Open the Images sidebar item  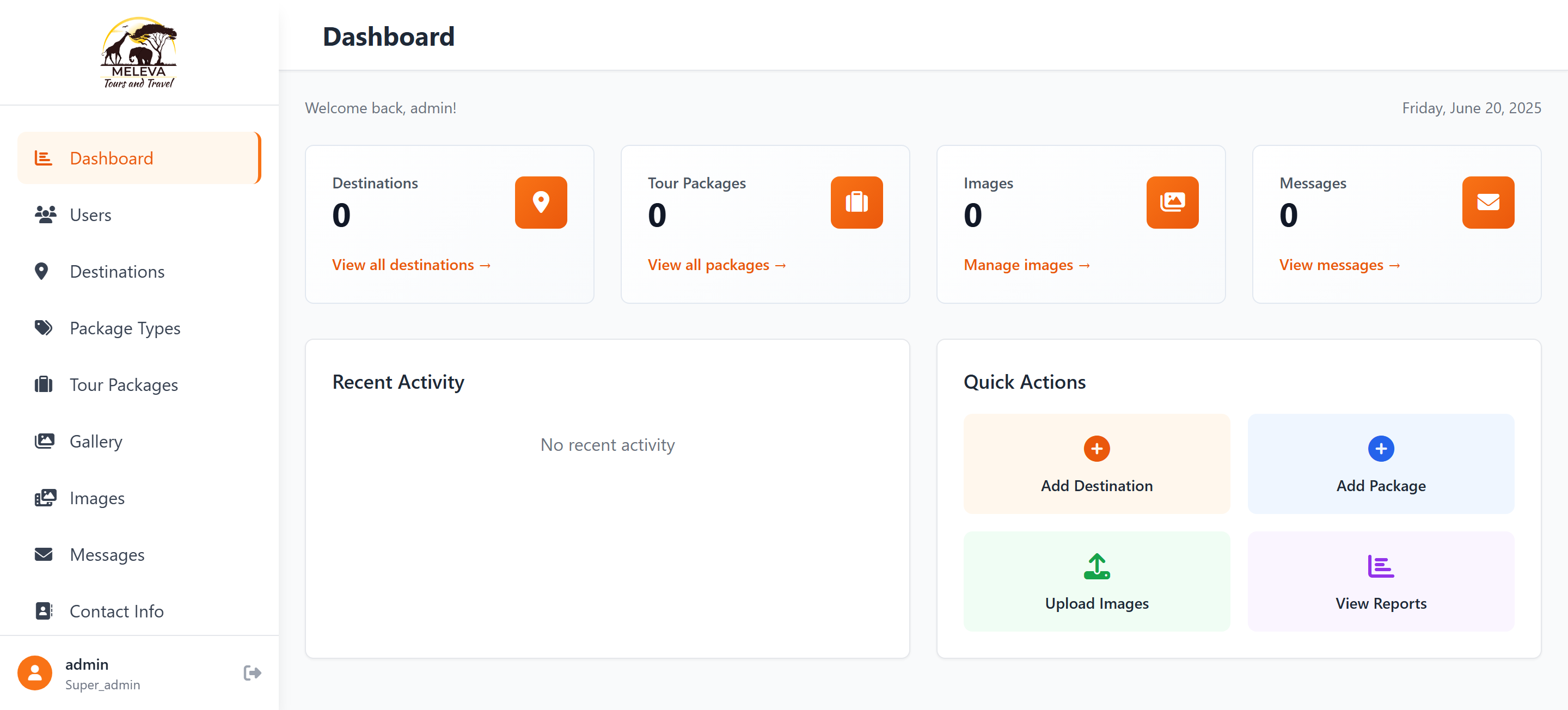pos(139,498)
